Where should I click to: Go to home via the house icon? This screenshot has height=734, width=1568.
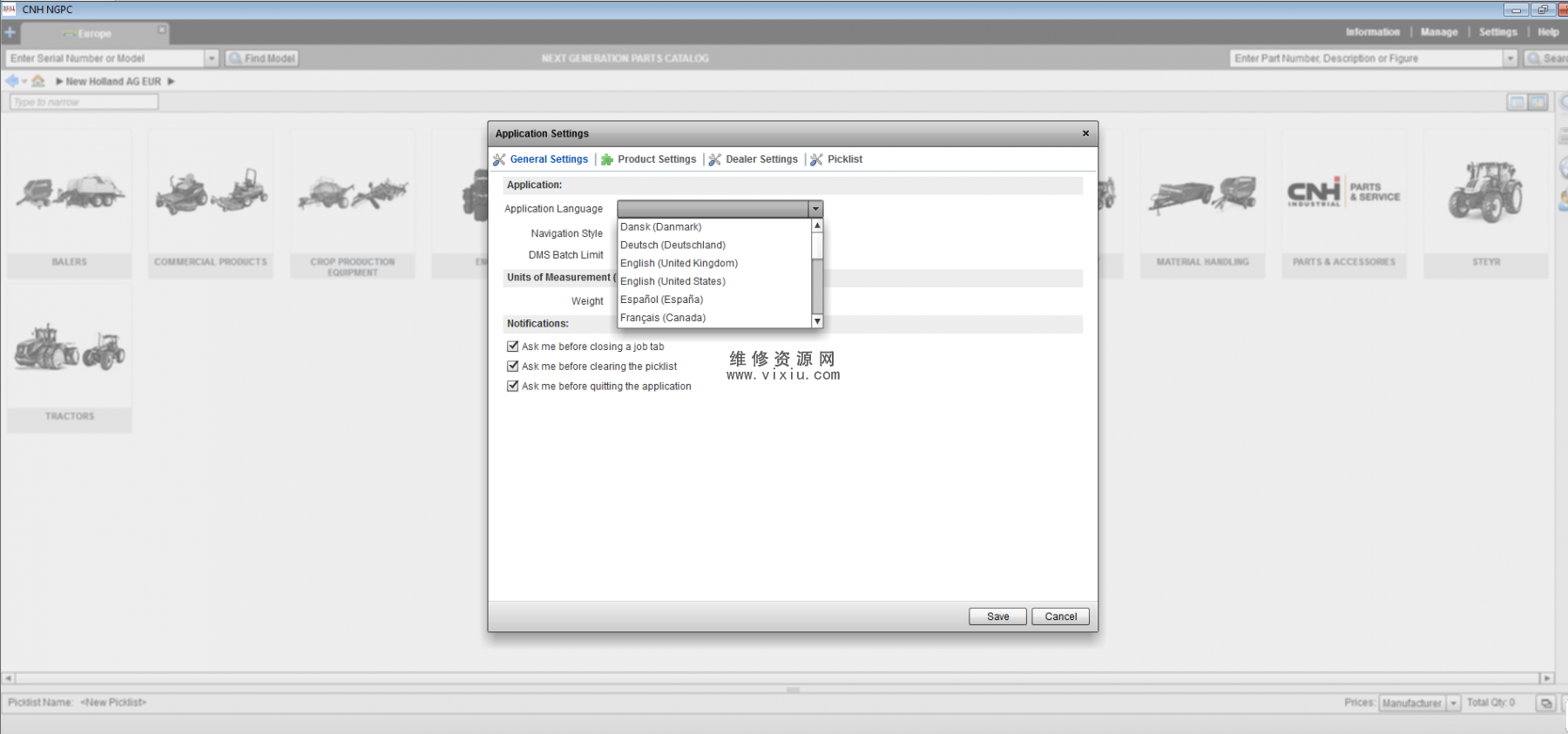(38, 81)
